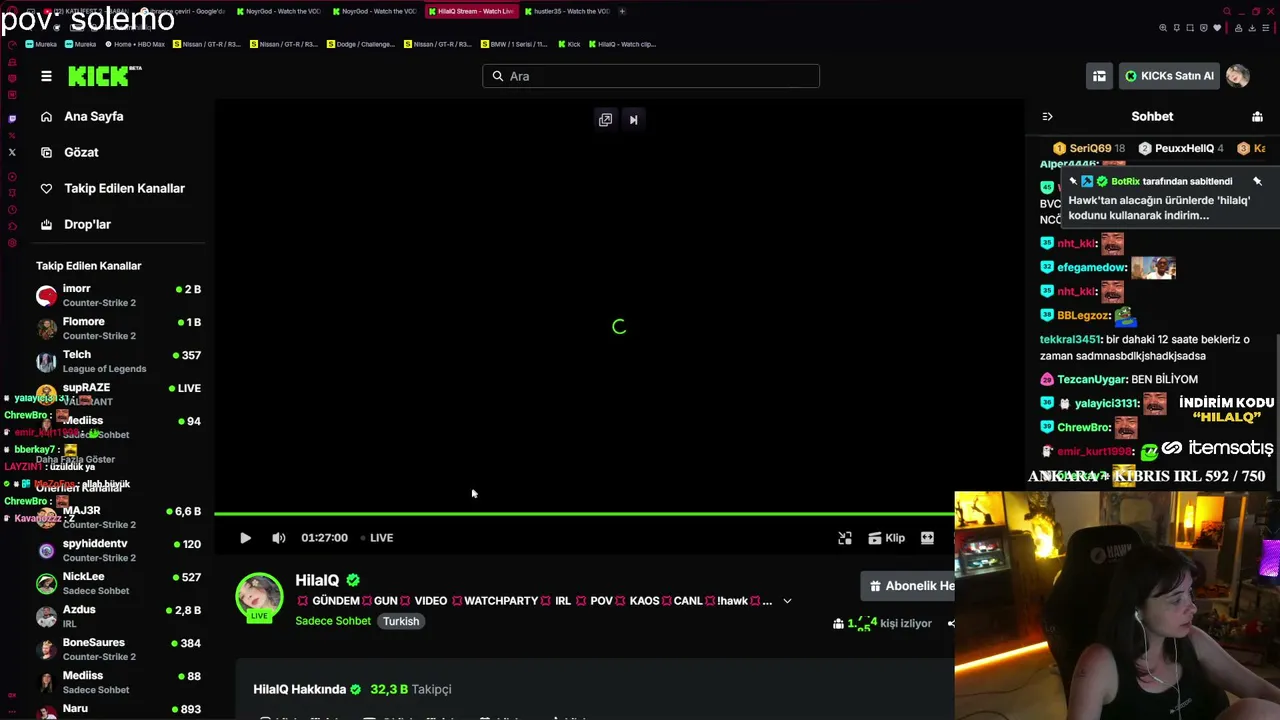Viewport: 1280px width, 720px height.
Task: Open the chat gift leaderboard icon
Action: click(x=1257, y=116)
